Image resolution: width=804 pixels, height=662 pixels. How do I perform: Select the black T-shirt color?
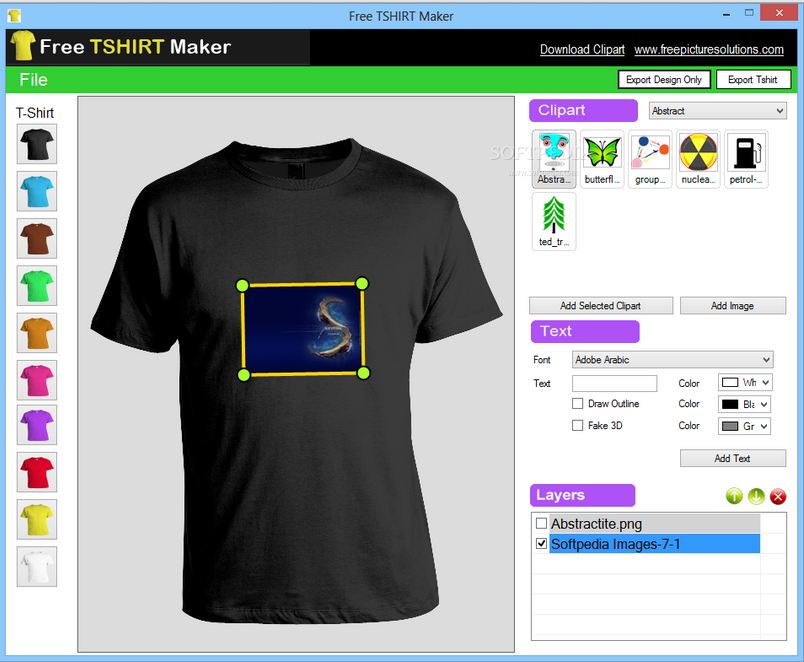pyautogui.click(x=37, y=144)
